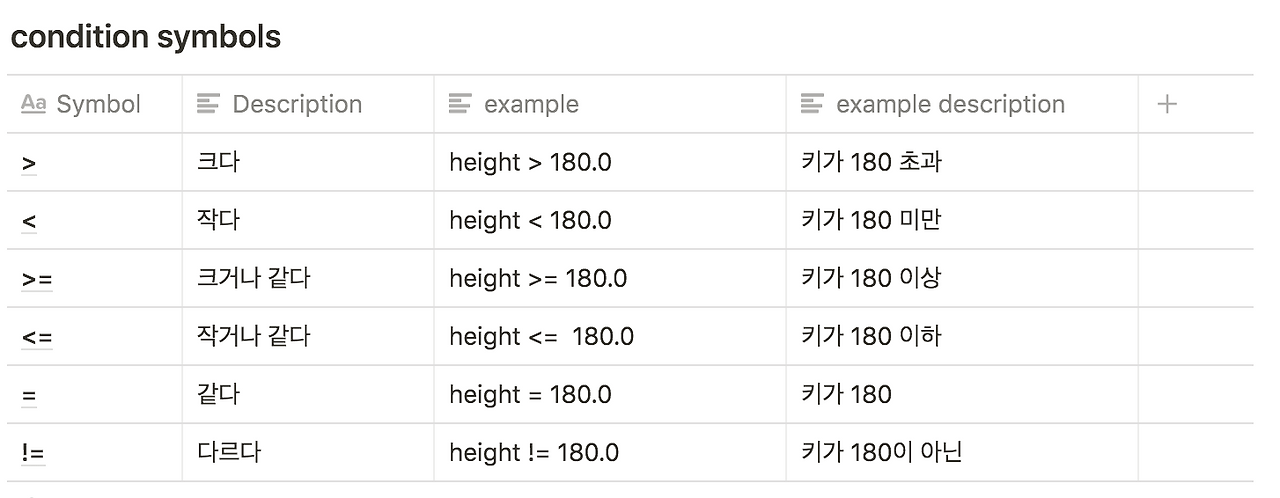Open the Symbol column header menu

point(98,104)
